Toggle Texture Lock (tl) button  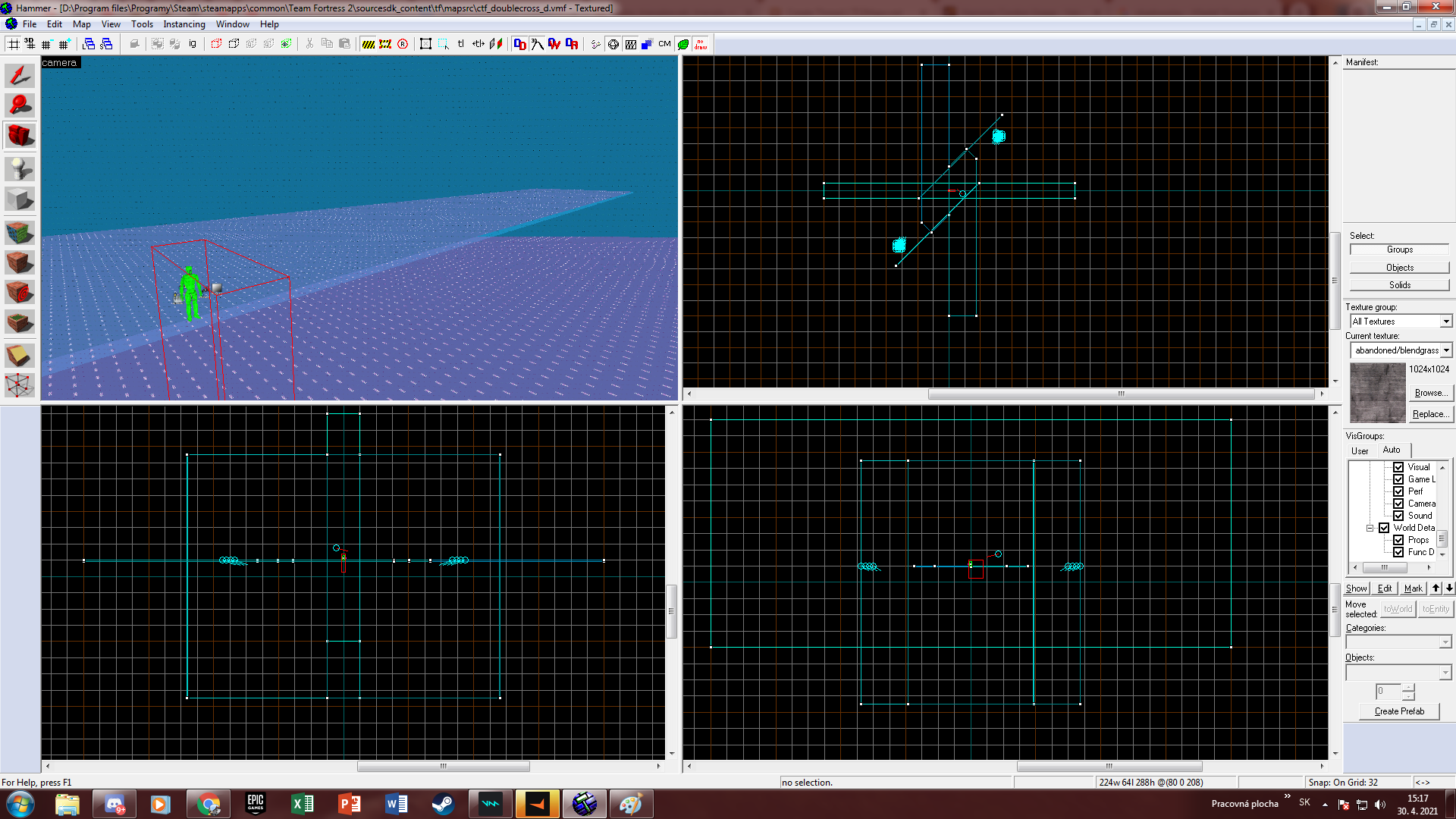tap(460, 44)
